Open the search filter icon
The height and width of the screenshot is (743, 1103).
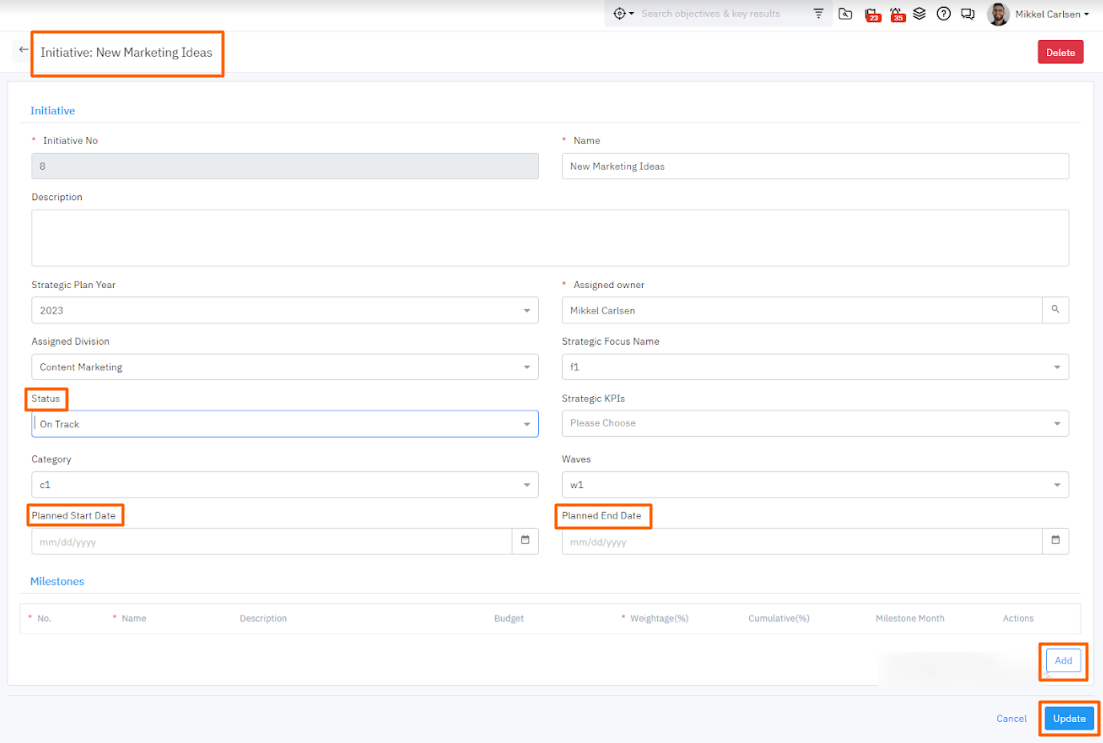pyautogui.click(x=819, y=14)
